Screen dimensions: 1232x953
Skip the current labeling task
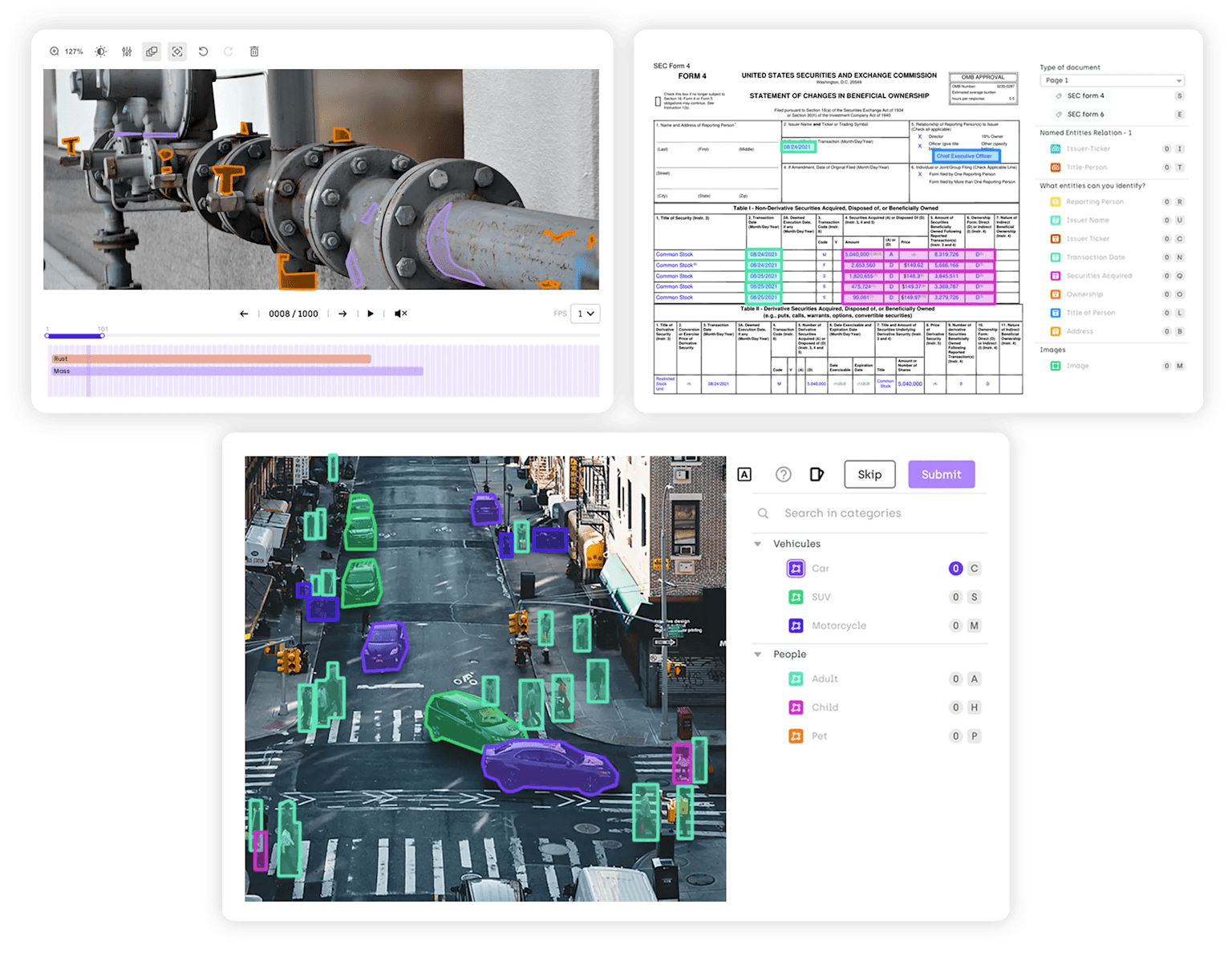869,474
